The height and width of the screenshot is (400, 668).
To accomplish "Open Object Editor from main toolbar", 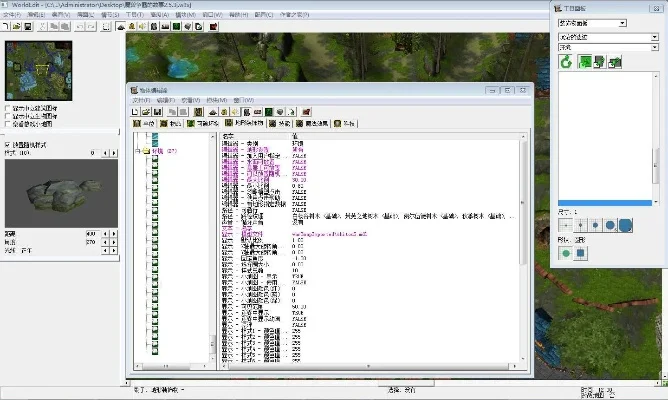I will (154, 26).
